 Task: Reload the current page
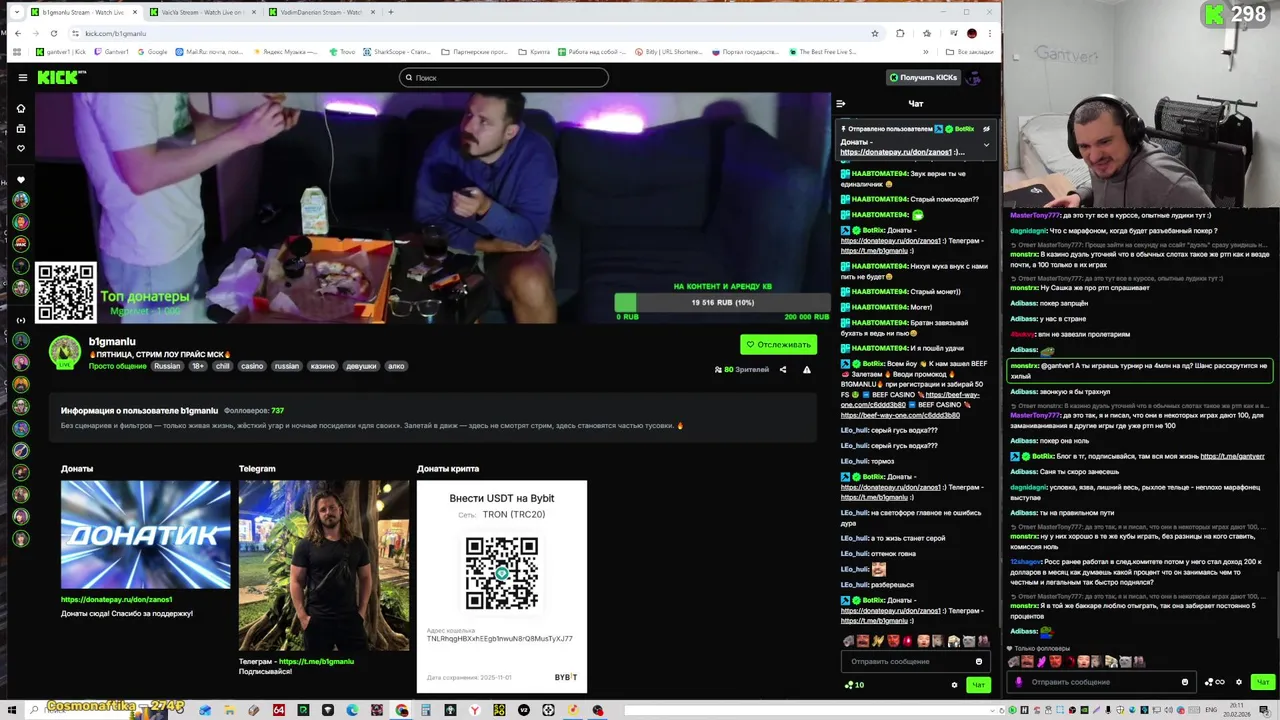(54, 33)
